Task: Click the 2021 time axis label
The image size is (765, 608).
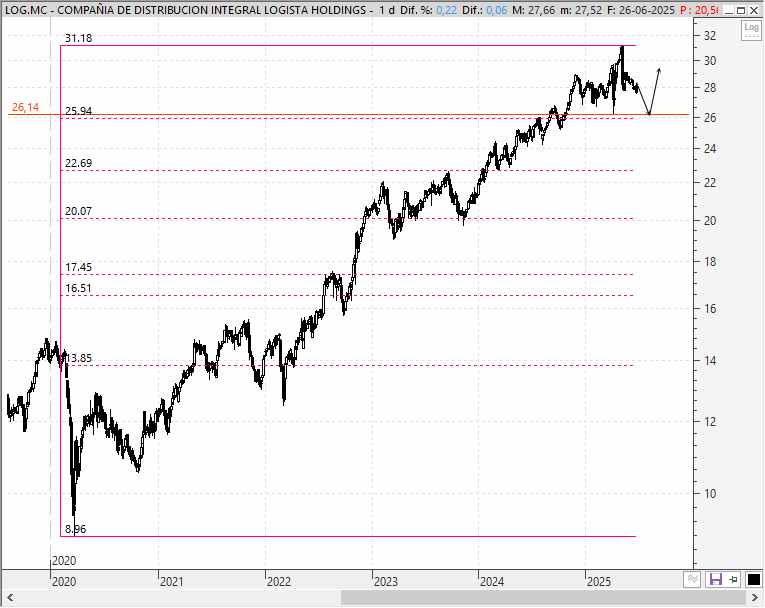Action: tap(172, 582)
